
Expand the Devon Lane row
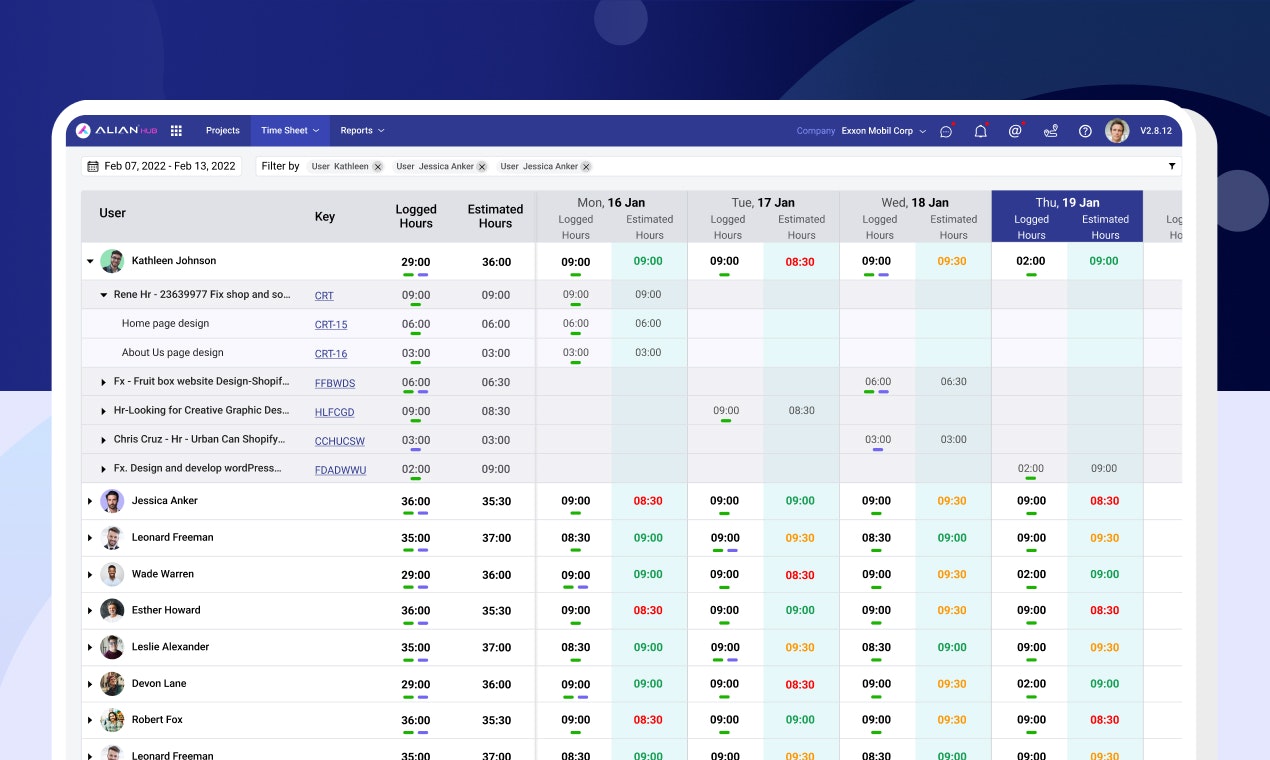(90, 684)
